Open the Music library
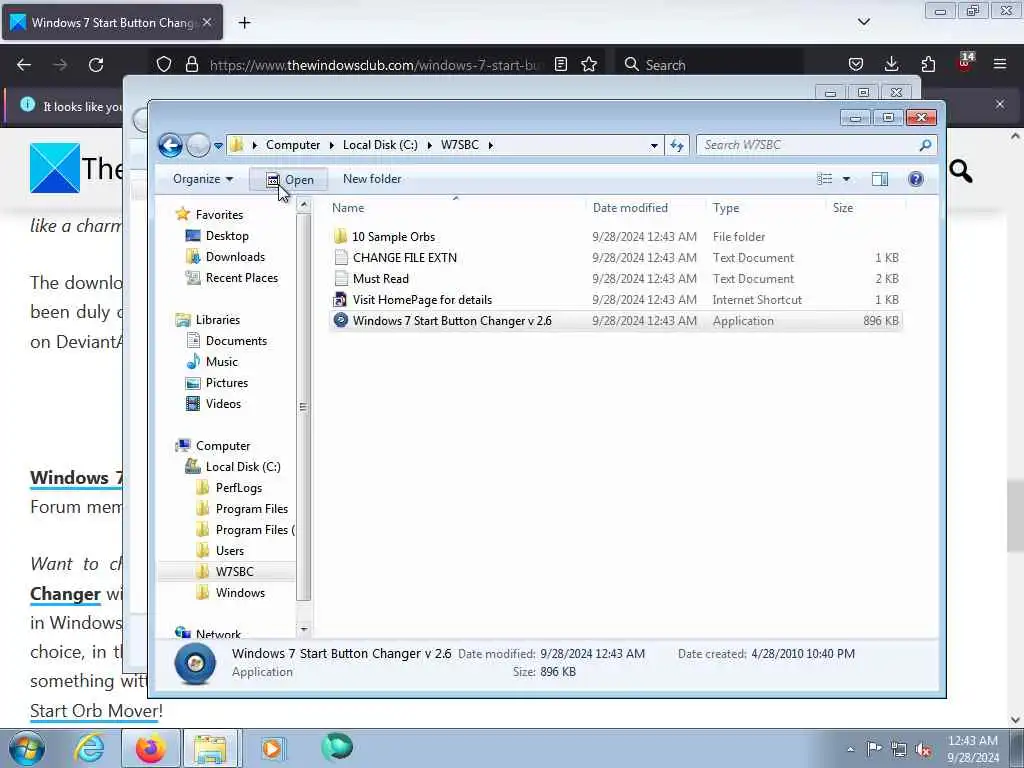The height and width of the screenshot is (768, 1024). [221, 362]
